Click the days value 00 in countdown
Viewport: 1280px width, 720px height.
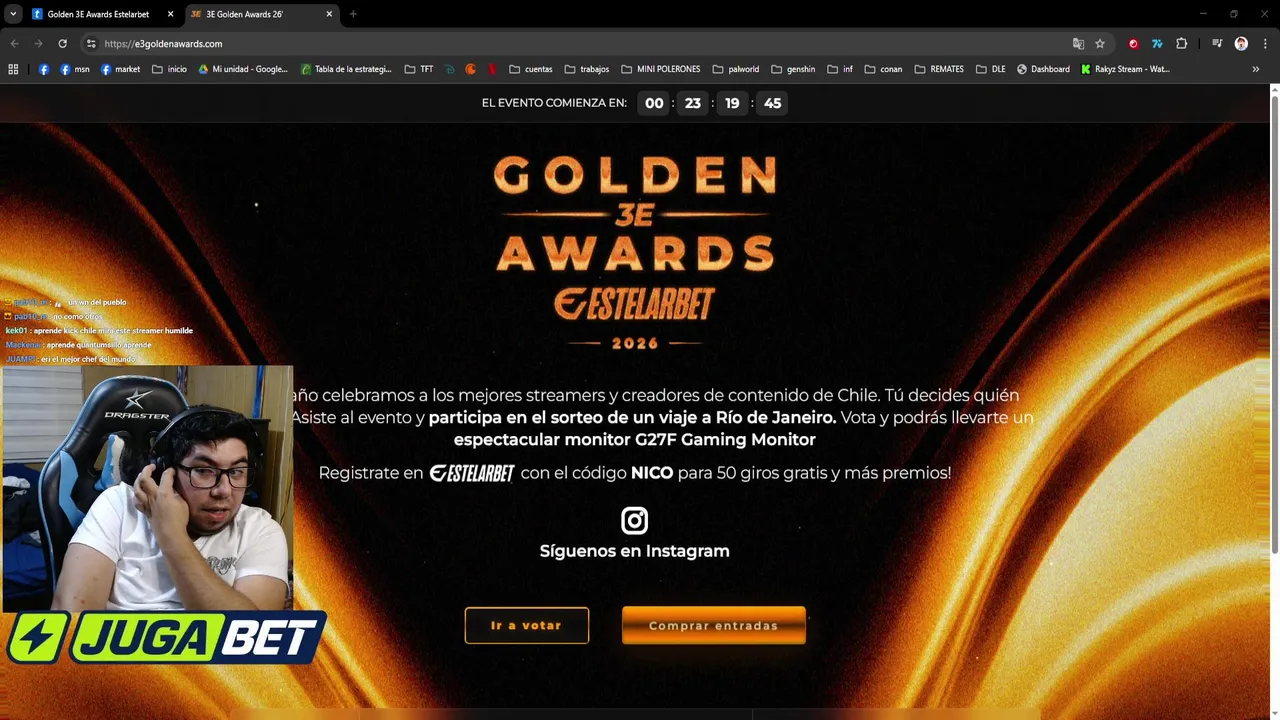pos(654,103)
